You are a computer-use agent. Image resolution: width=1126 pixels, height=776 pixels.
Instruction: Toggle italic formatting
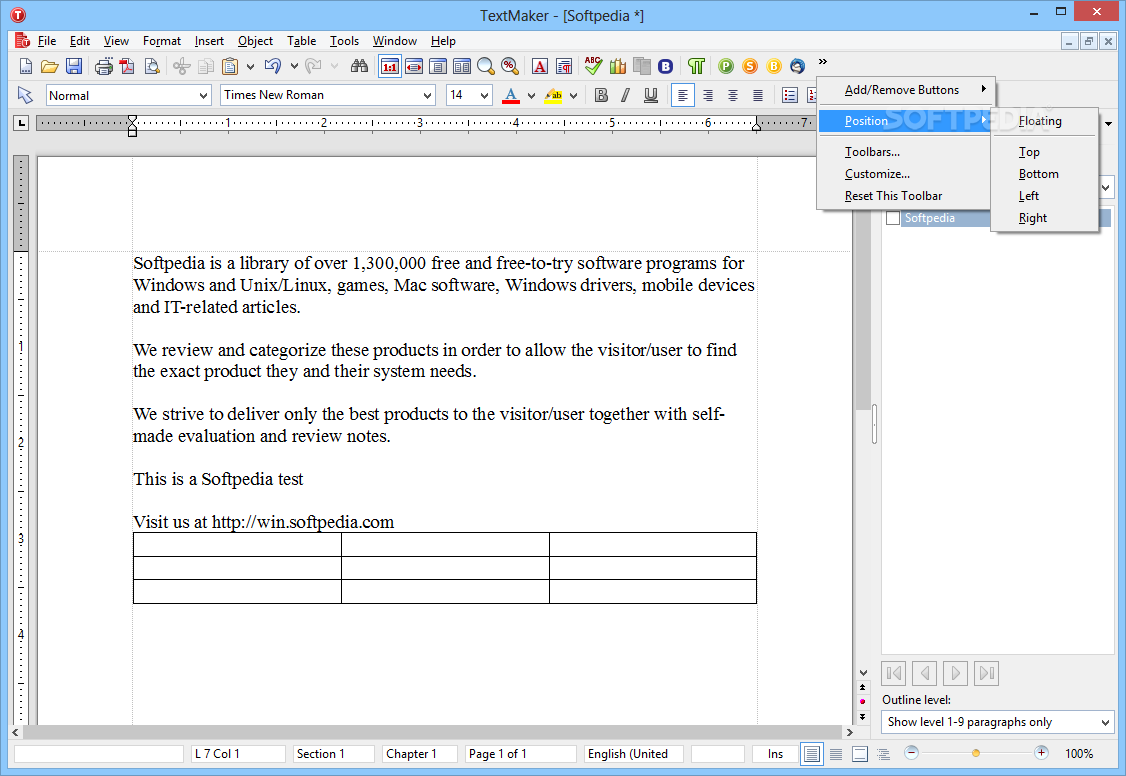(625, 95)
